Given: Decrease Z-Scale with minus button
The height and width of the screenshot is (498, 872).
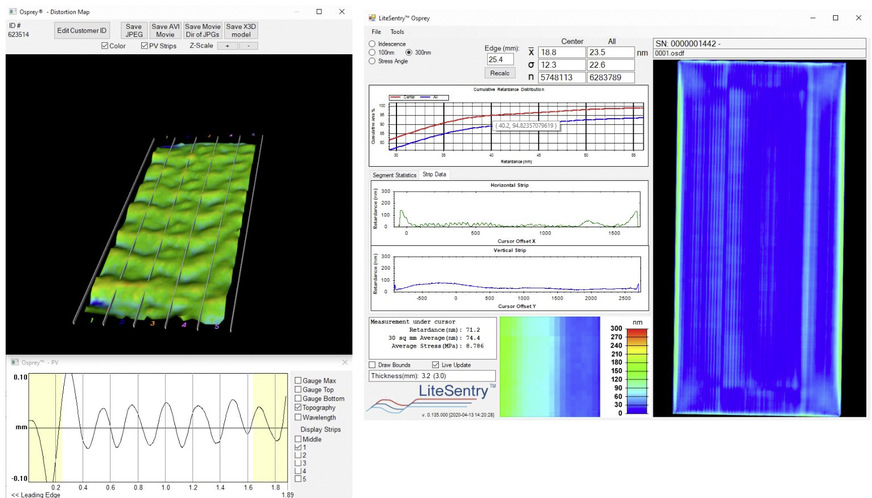Looking at the screenshot, I should point(248,46).
